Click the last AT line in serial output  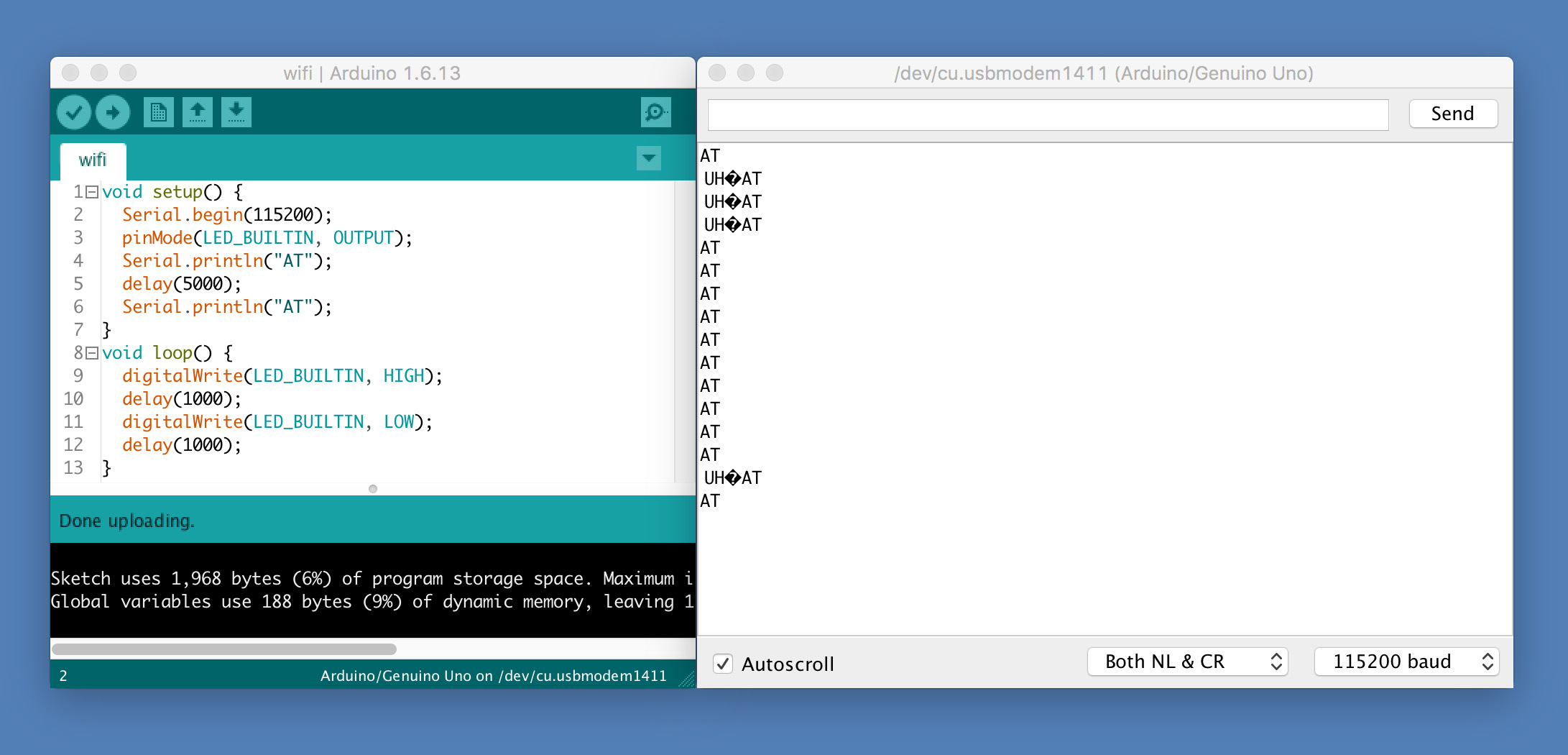click(710, 501)
